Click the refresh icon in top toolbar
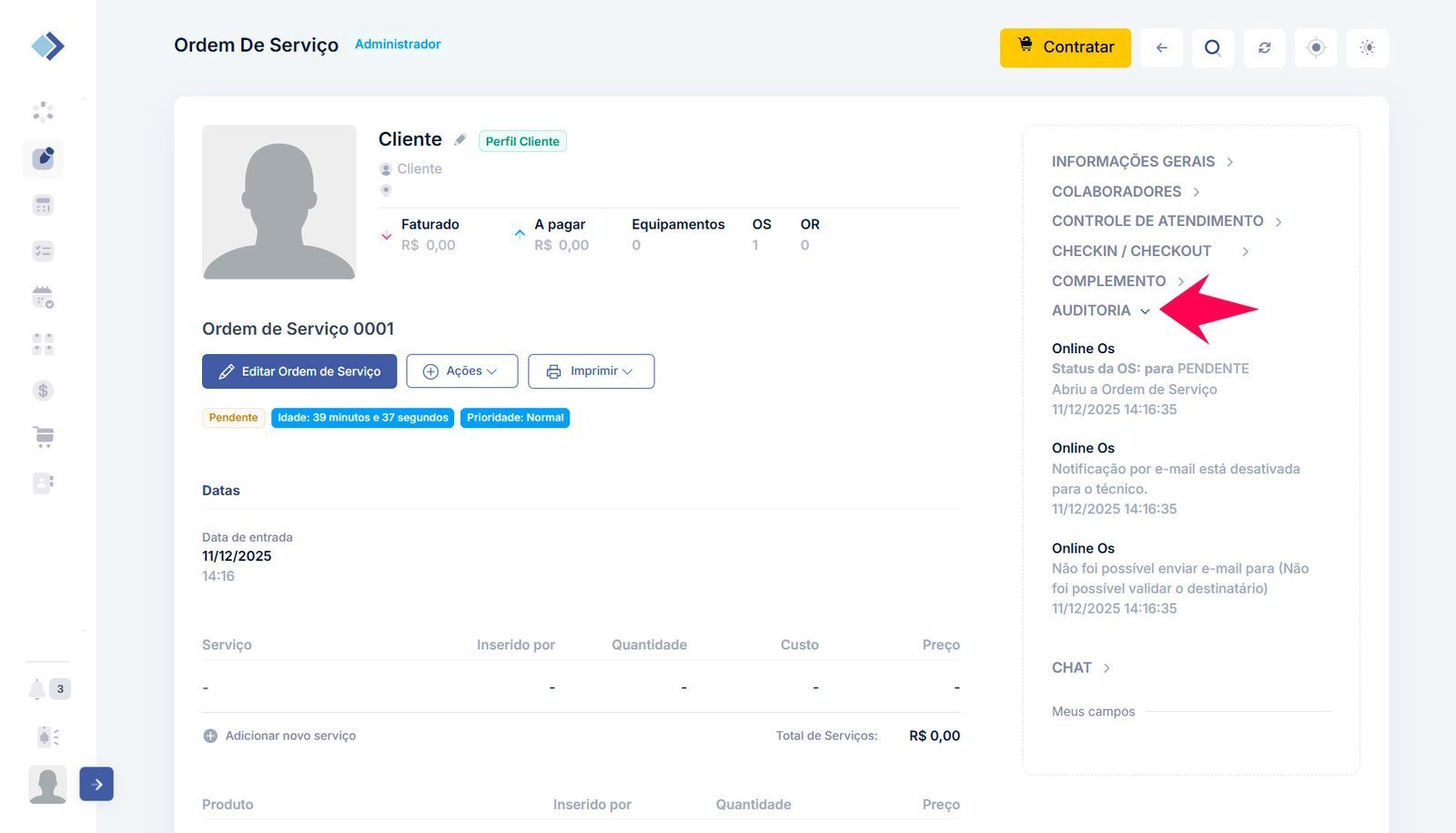The height and width of the screenshot is (833, 1456). [1264, 47]
